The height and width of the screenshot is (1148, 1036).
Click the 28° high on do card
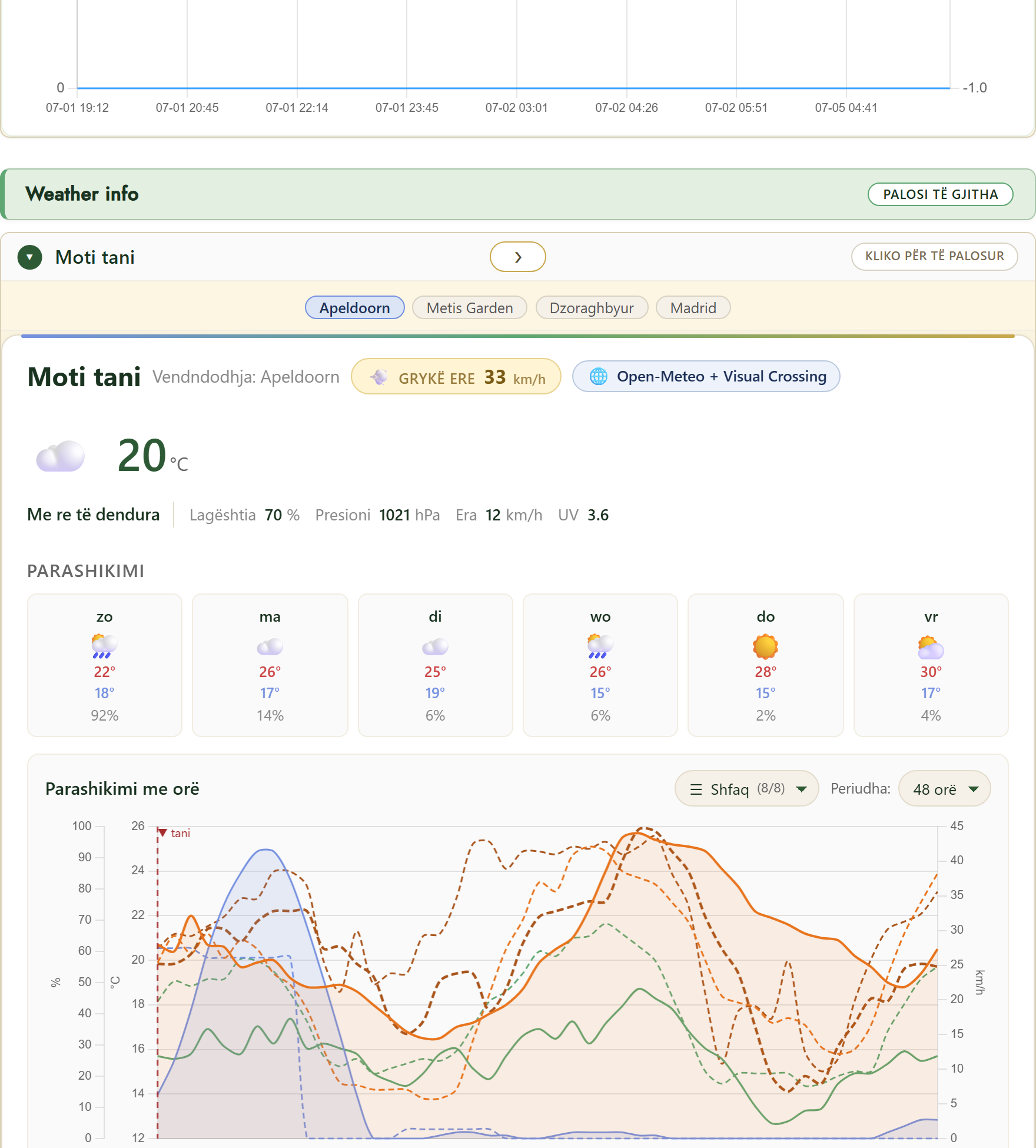[766, 672]
